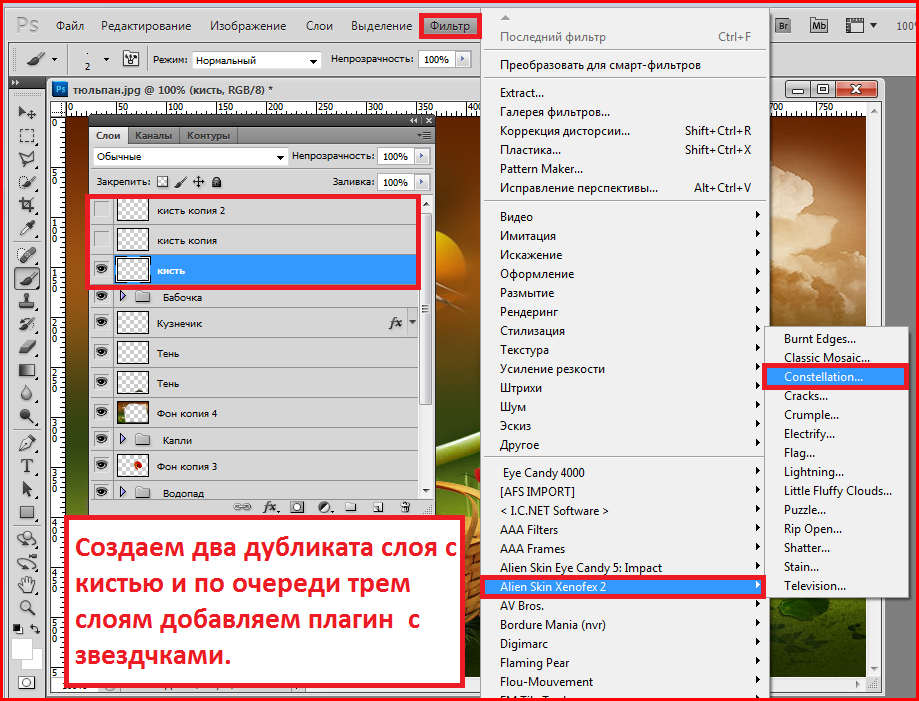Select the Blur tool
The height and width of the screenshot is (701, 919).
tap(26, 393)
